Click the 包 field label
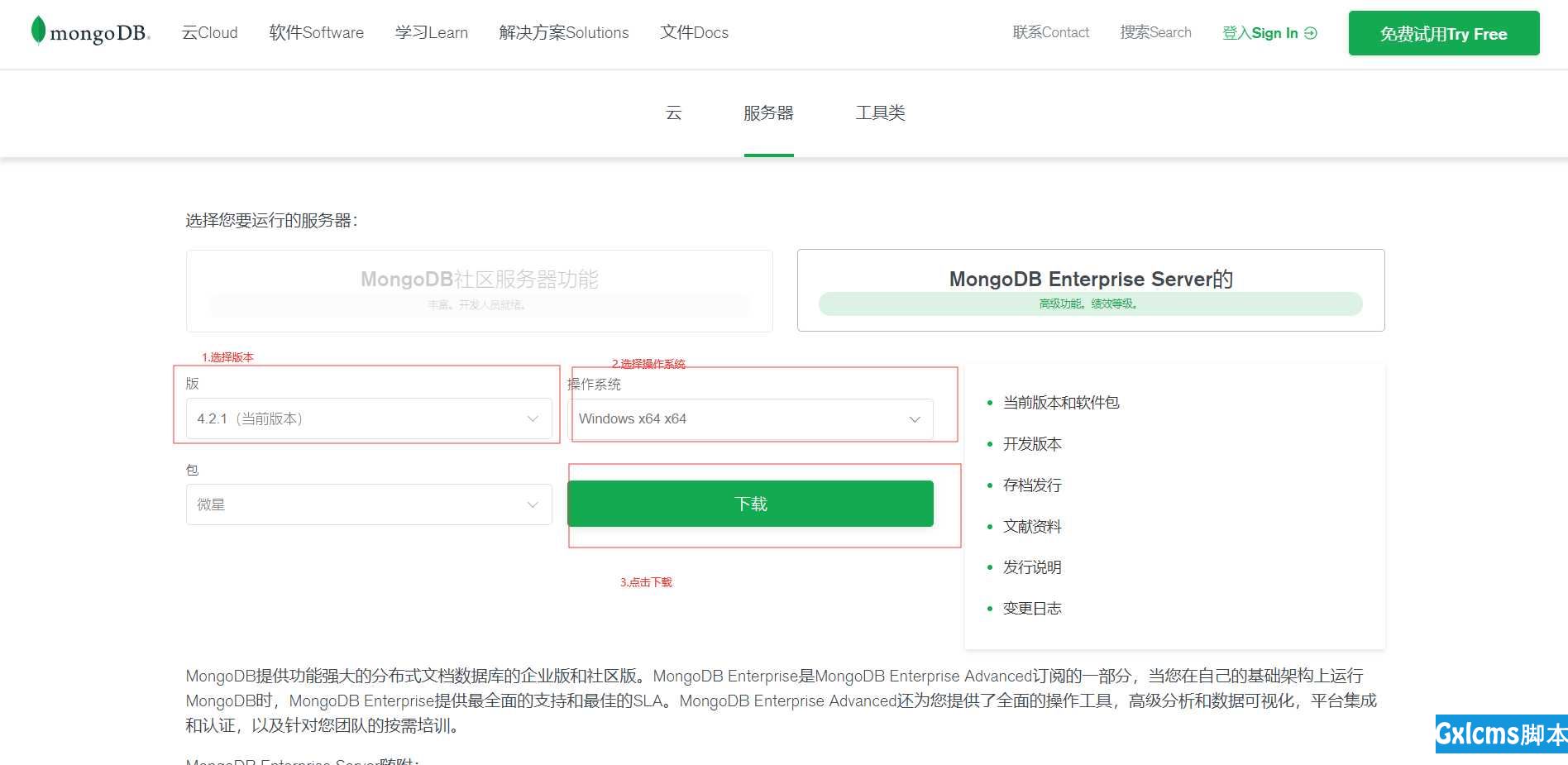The image size is (1568, 765). point(192,470)
